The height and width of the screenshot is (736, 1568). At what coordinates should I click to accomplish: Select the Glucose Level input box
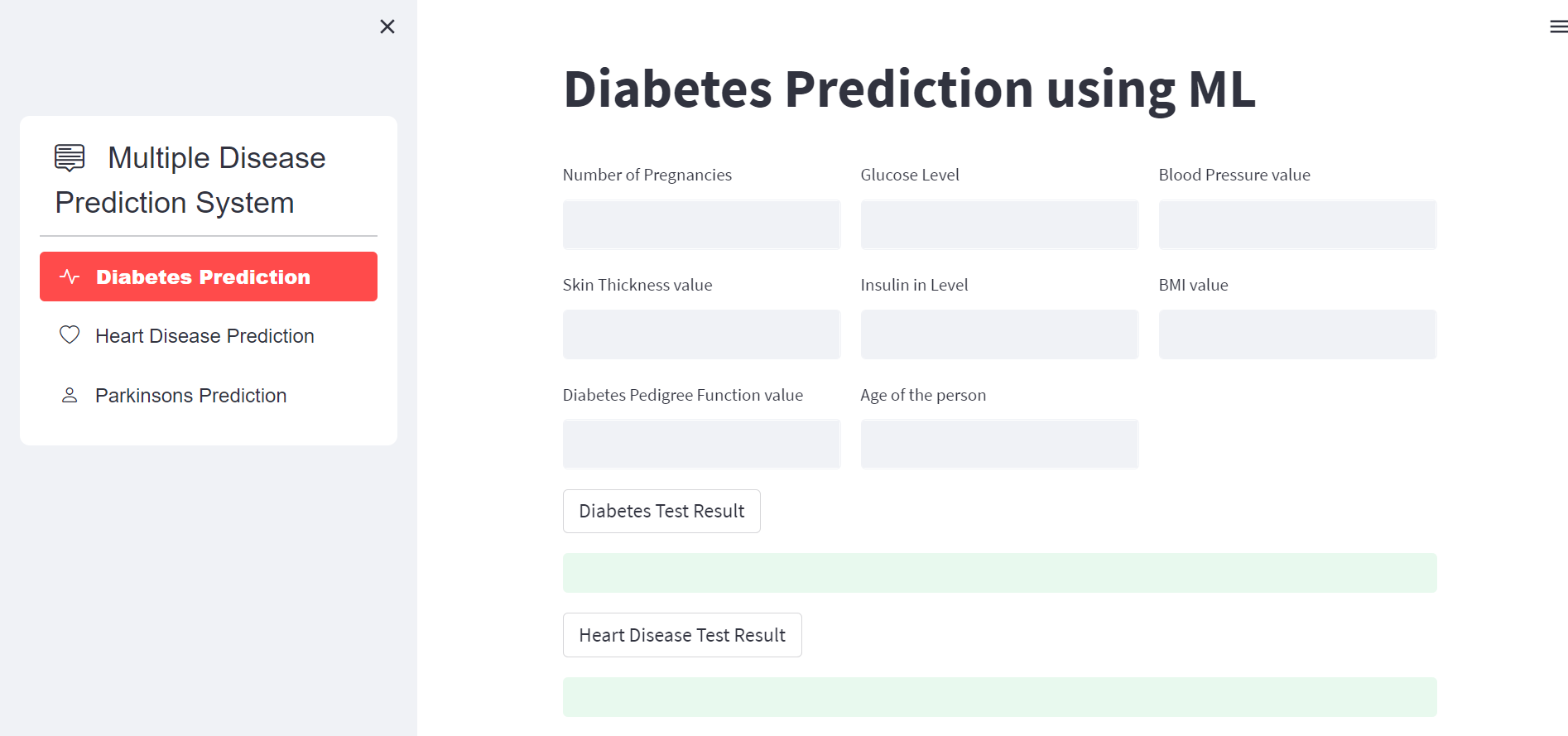[x=999, y=224]
